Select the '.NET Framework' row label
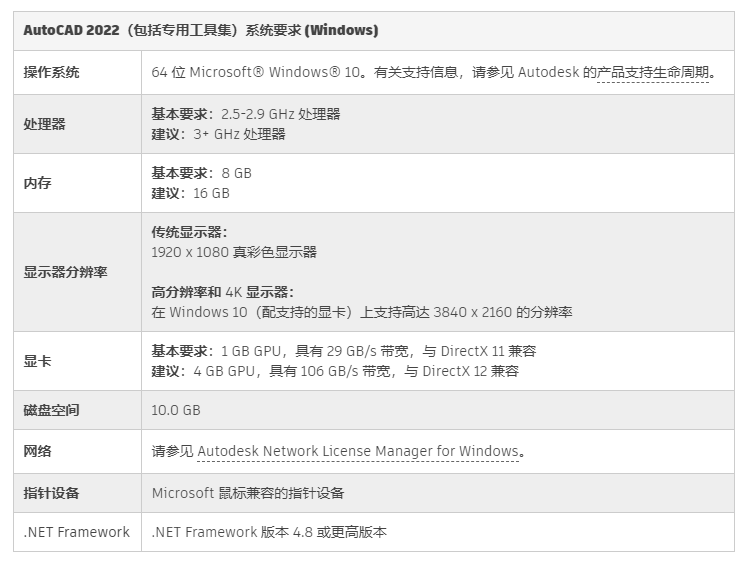 point(77,532)
